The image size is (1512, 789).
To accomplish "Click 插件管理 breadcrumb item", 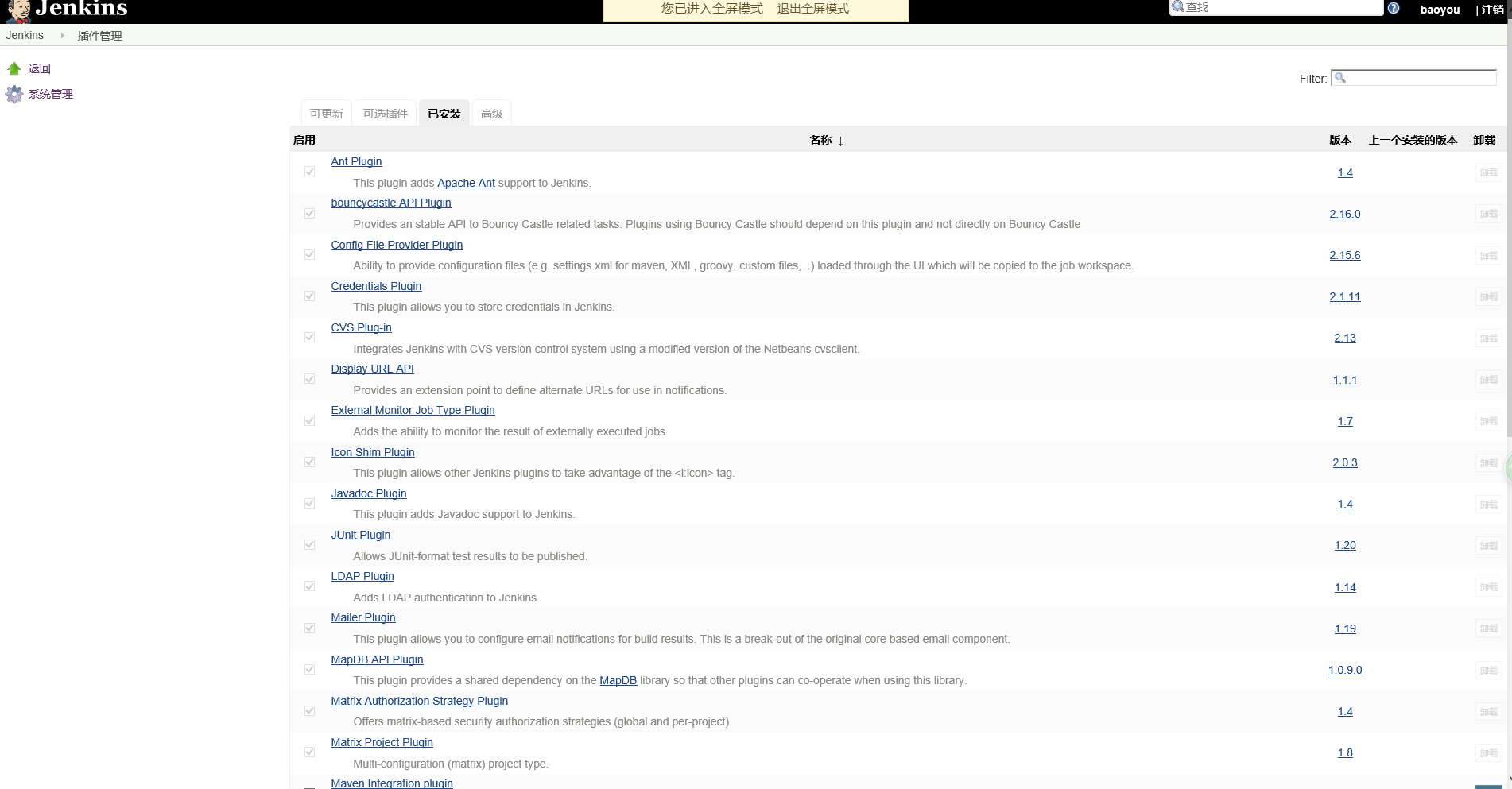I will 99,36.
